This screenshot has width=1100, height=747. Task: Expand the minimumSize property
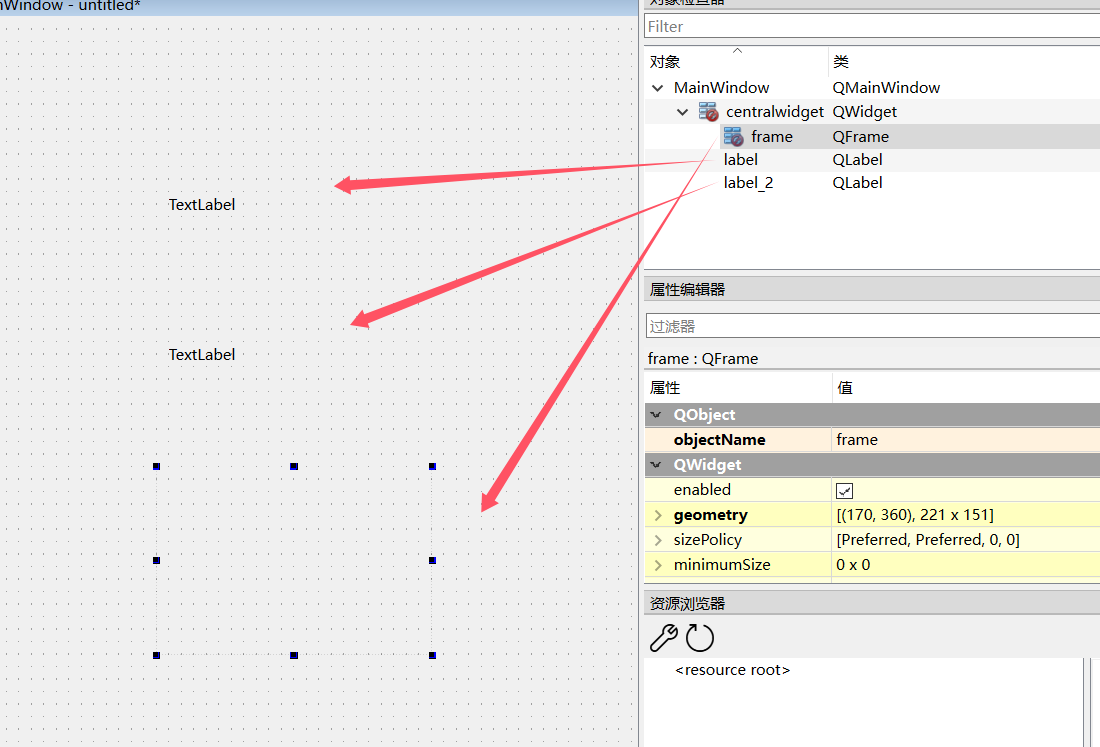(x=658, y=565)
